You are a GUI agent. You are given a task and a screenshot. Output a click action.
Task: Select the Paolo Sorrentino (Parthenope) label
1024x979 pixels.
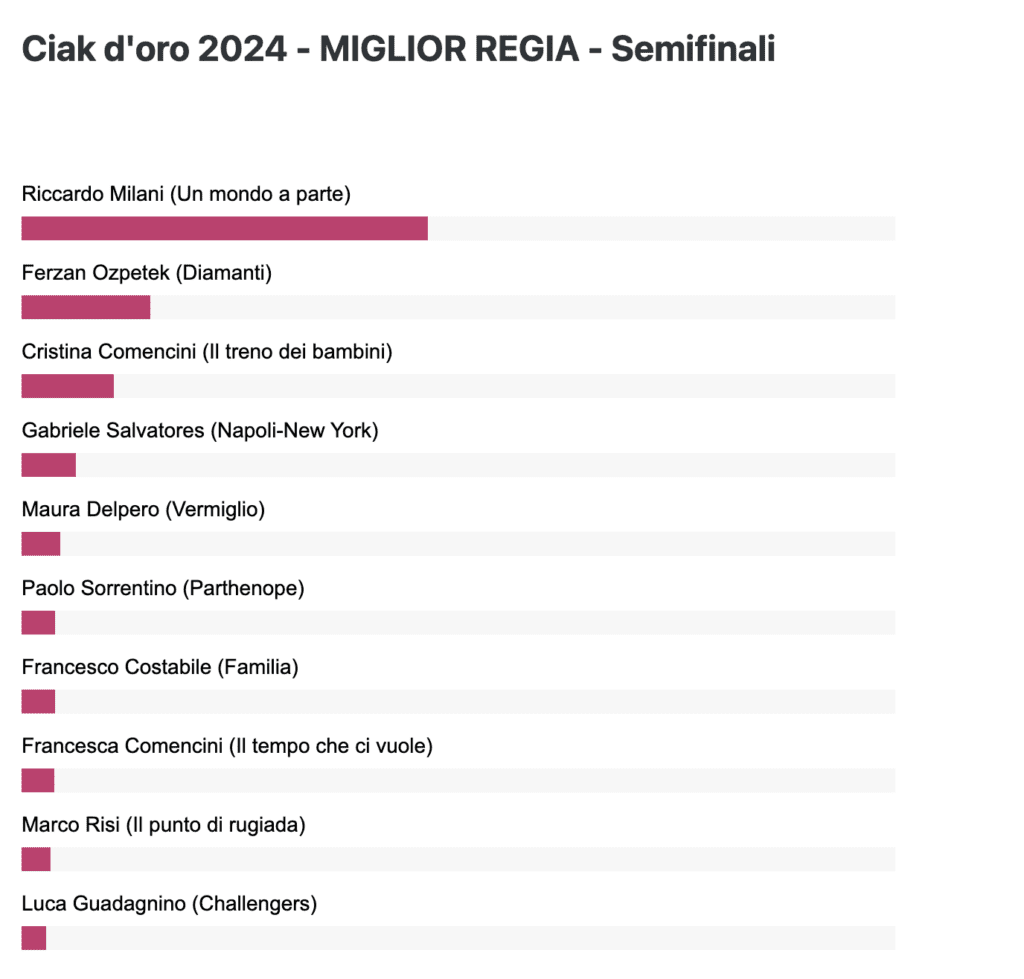pos(163,588)
